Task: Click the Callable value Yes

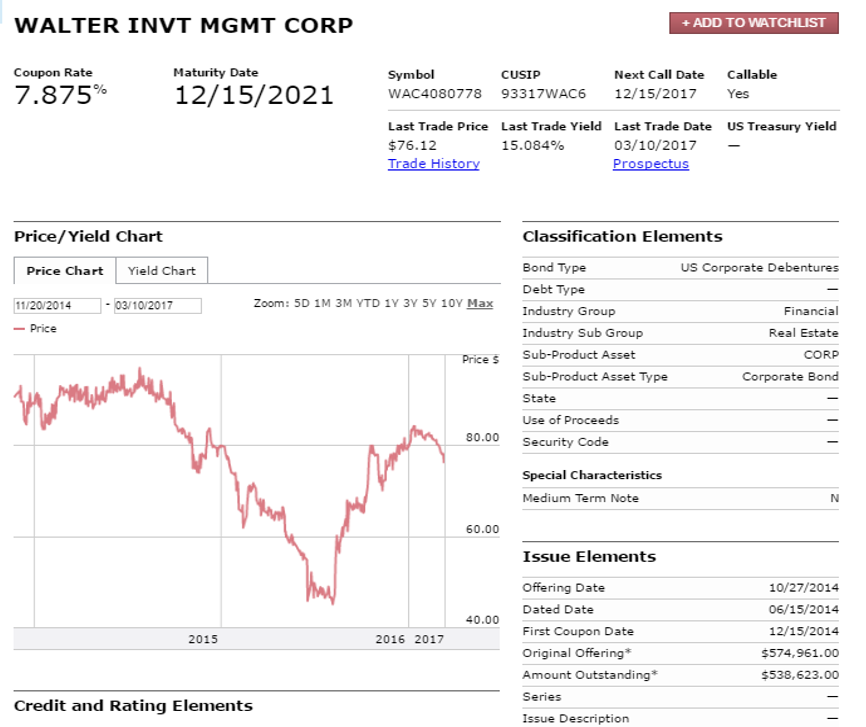Action: click(x=738, y=93)
